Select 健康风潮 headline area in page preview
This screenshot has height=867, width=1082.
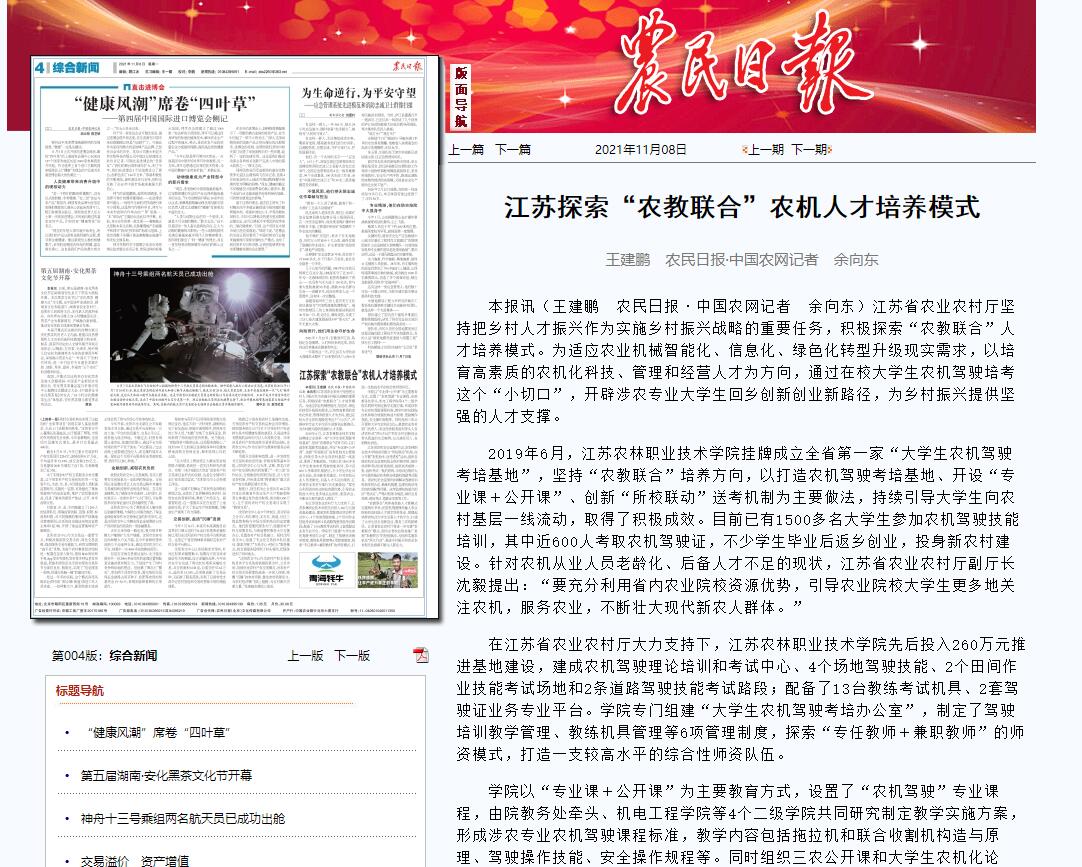[x=165, y=103]
